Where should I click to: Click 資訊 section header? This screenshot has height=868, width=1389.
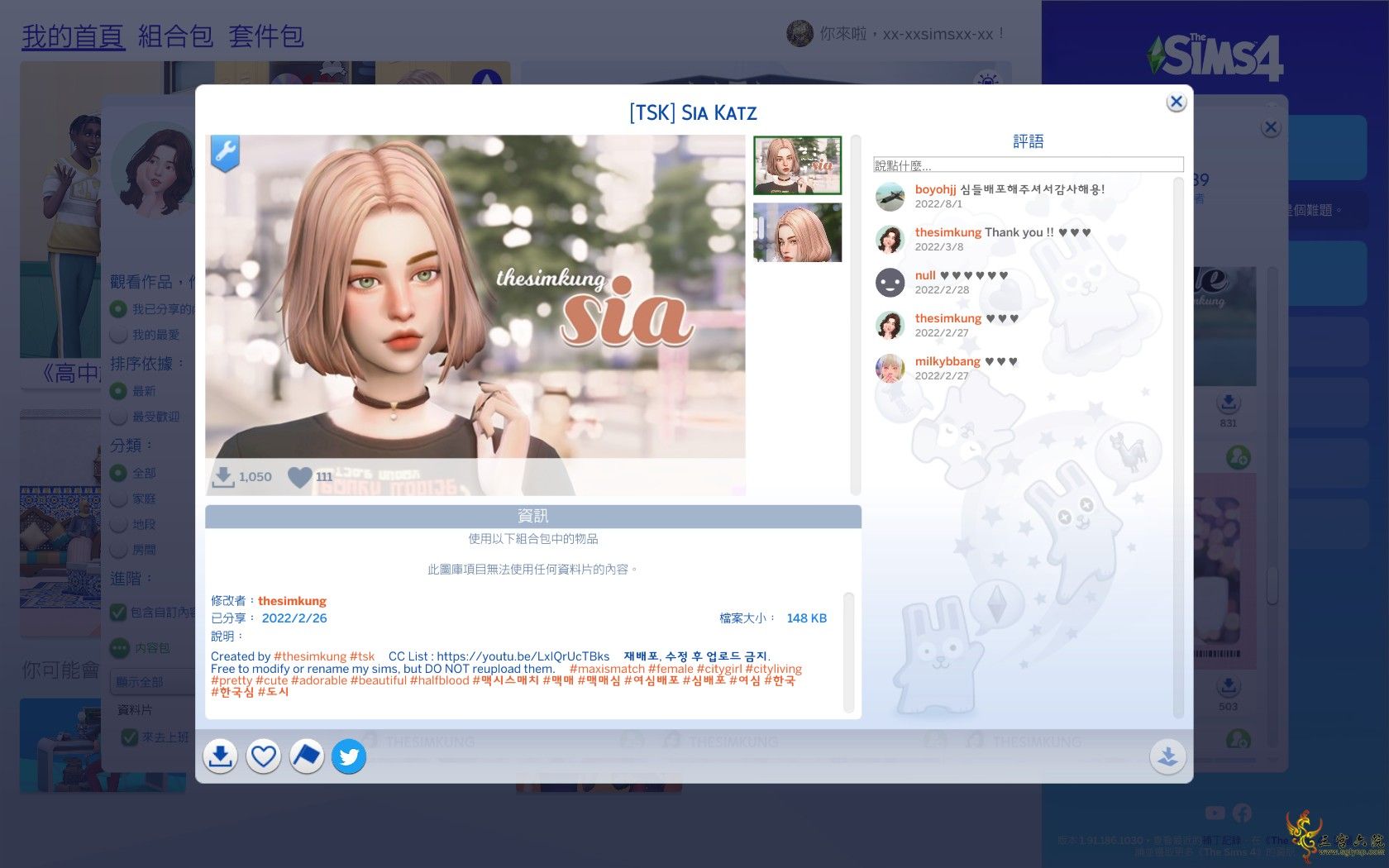[x=533, y=516]
